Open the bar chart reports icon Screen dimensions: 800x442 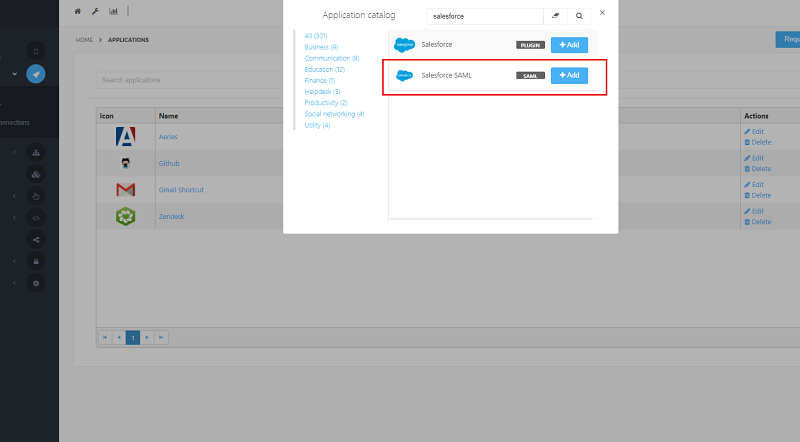tap(113, 11)
